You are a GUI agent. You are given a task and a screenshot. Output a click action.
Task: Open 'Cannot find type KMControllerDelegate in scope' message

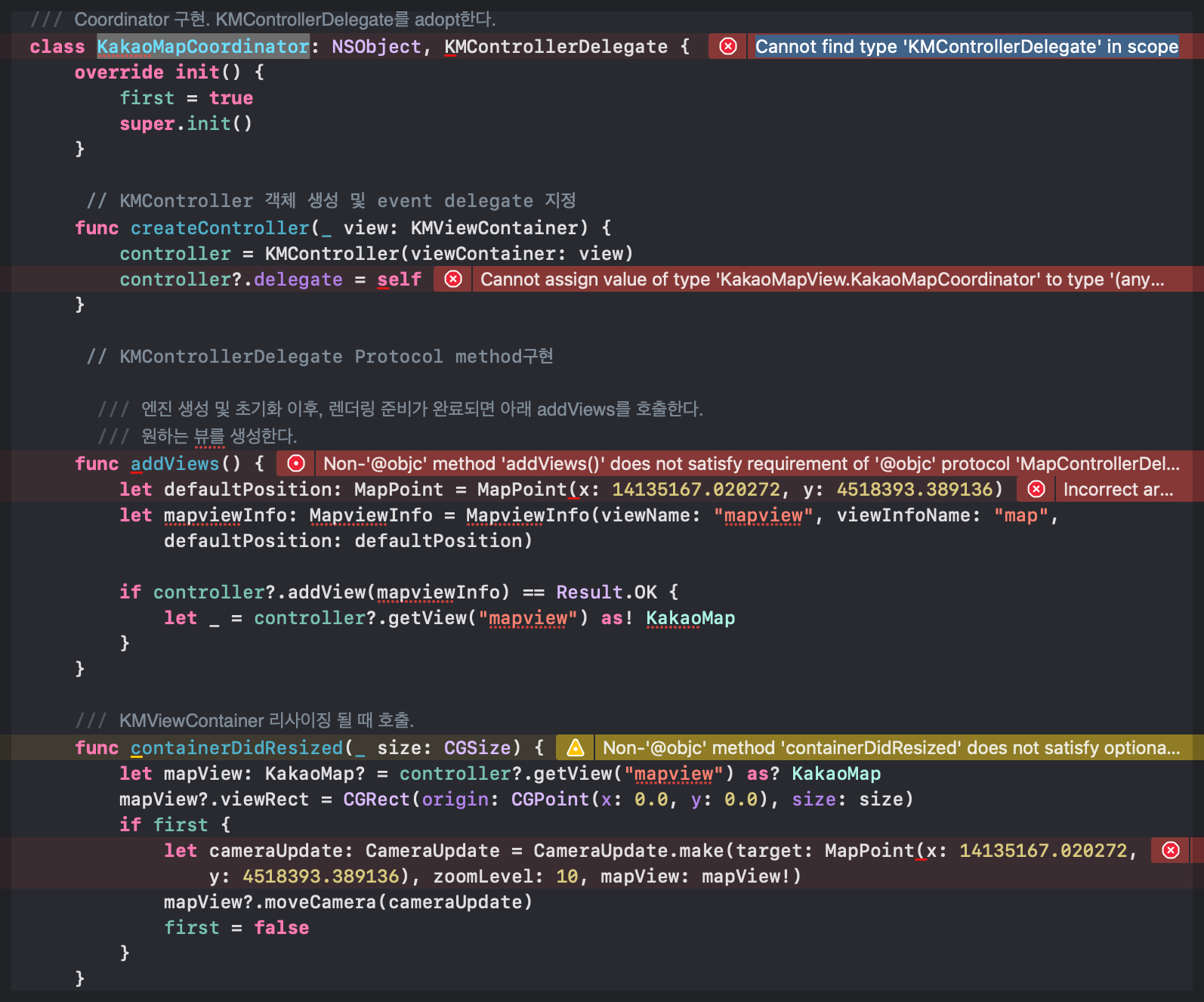point(967,47)
